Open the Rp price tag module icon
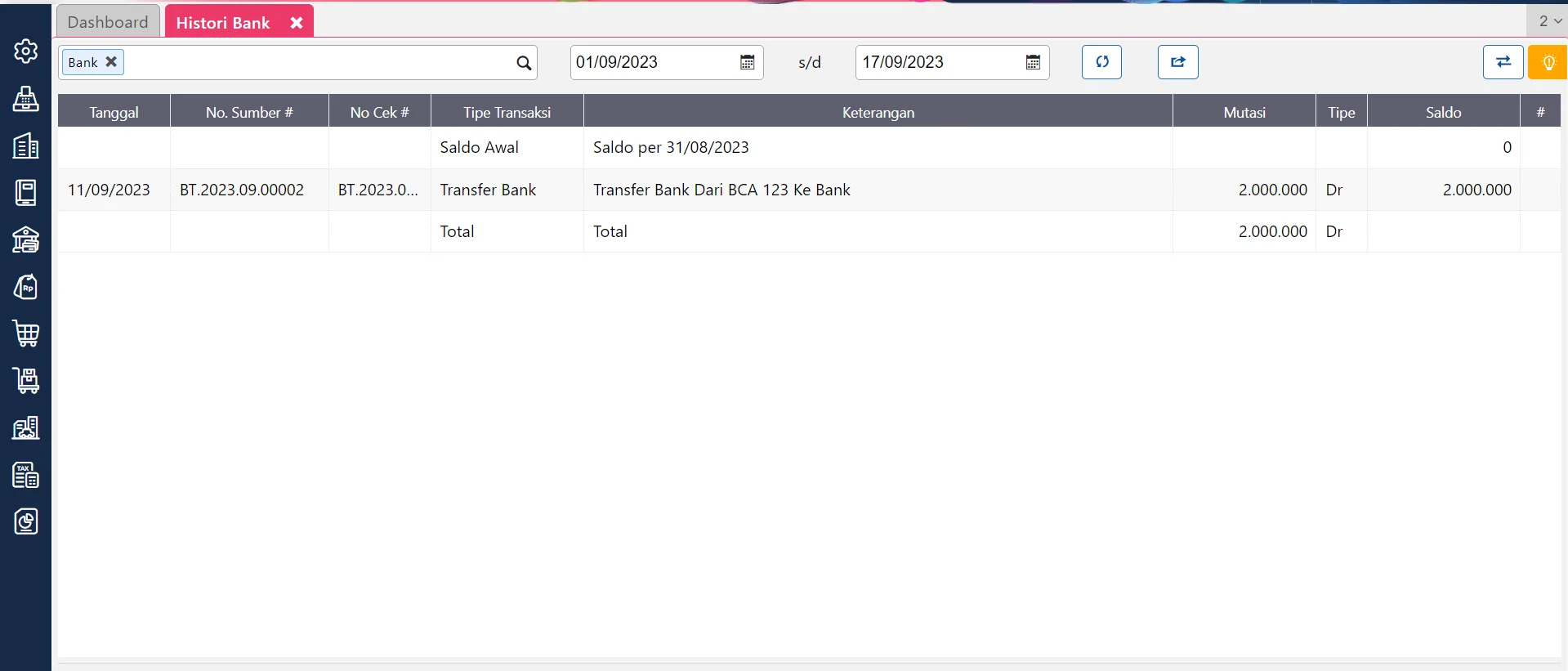 pyautogui.click(x=25, y=287)
